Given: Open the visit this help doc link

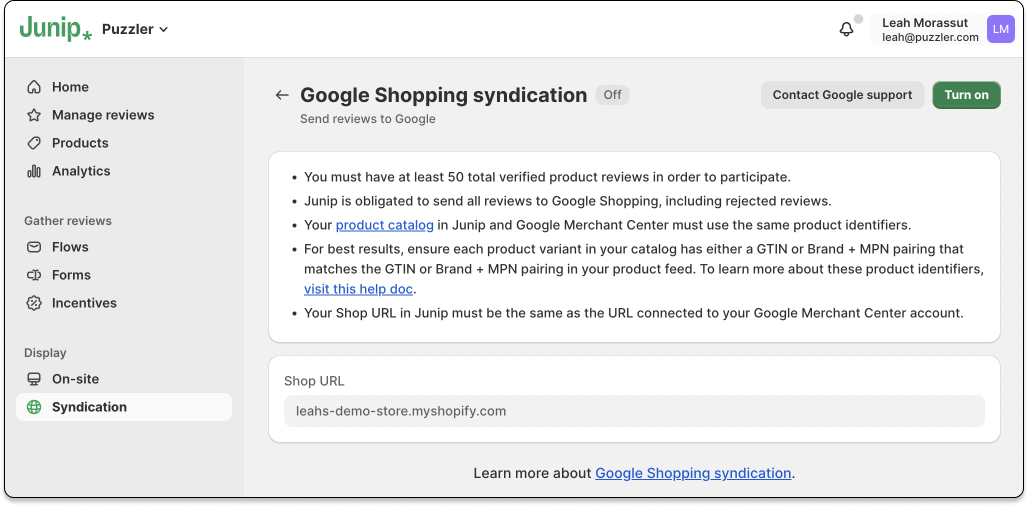Looking at the screenshot, I should [x=359, y=289].
